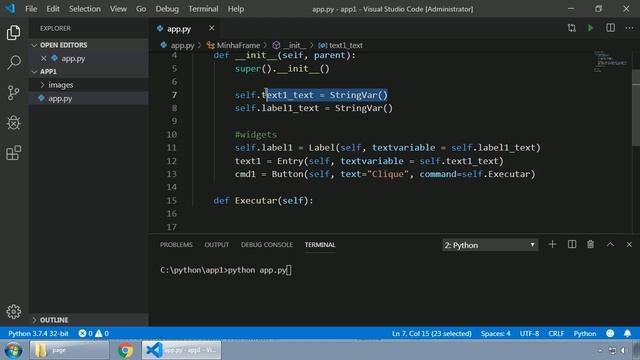Viewport: 640px width, 360px height.
Task: Open the Explorer view in activity bar
Action: click(13, 33)
